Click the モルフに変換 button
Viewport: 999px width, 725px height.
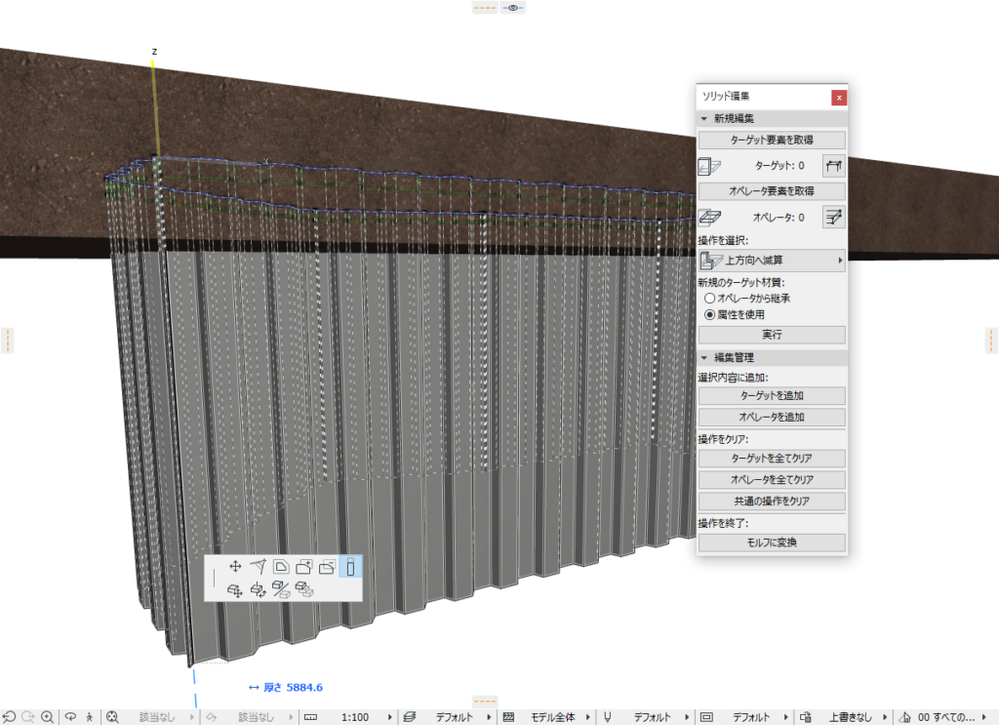point(771,543)
